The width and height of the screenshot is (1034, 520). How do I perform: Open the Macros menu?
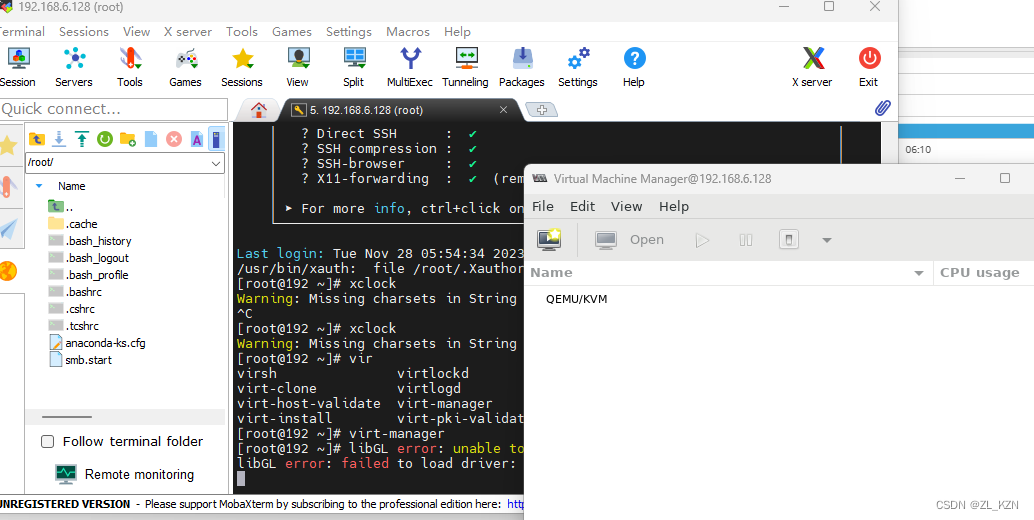coord(408,32)
